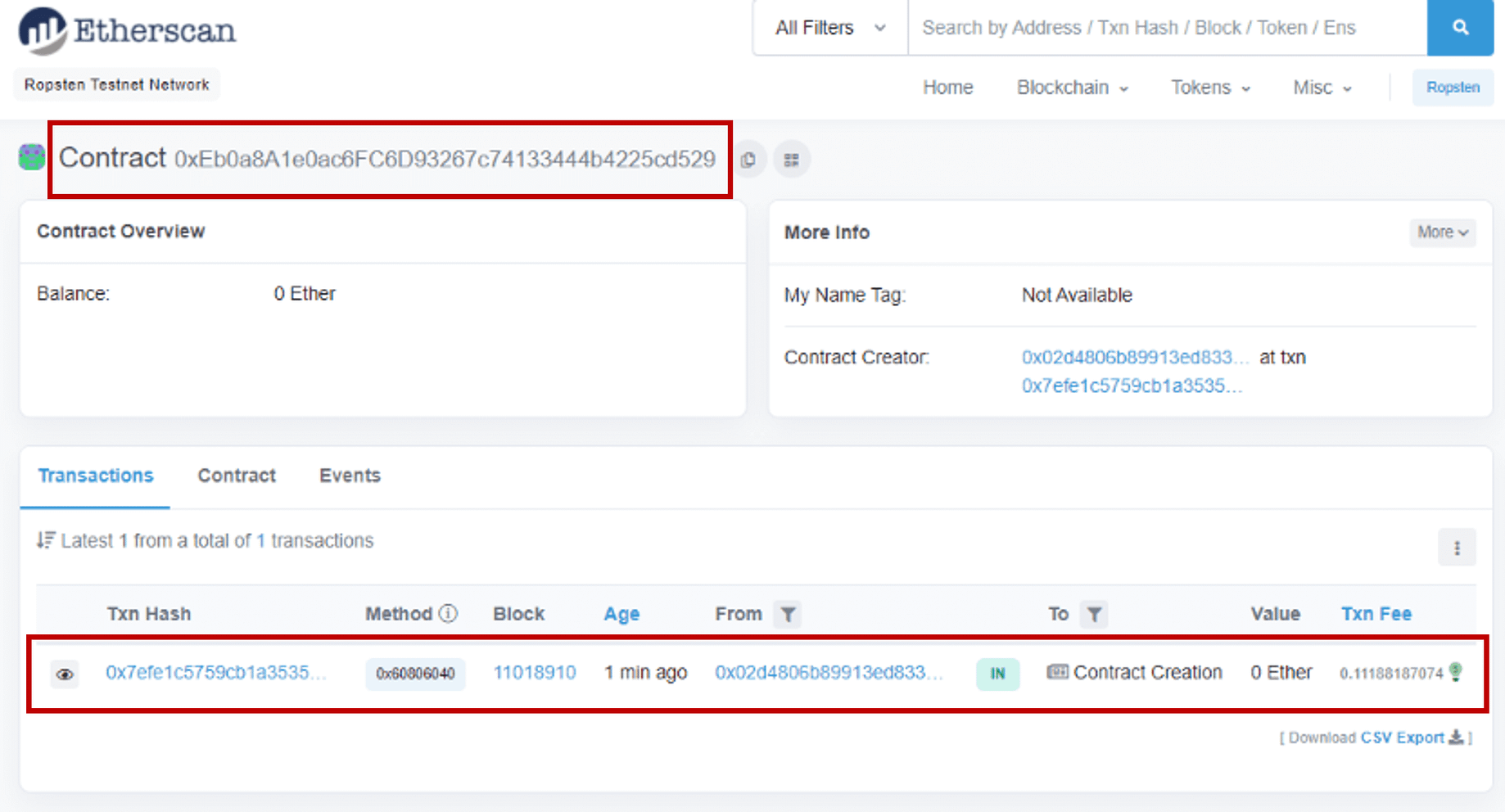This screenshot has width=1505, height=812.
Task: Switch to the Events tab
Action: tap(350, 476)
